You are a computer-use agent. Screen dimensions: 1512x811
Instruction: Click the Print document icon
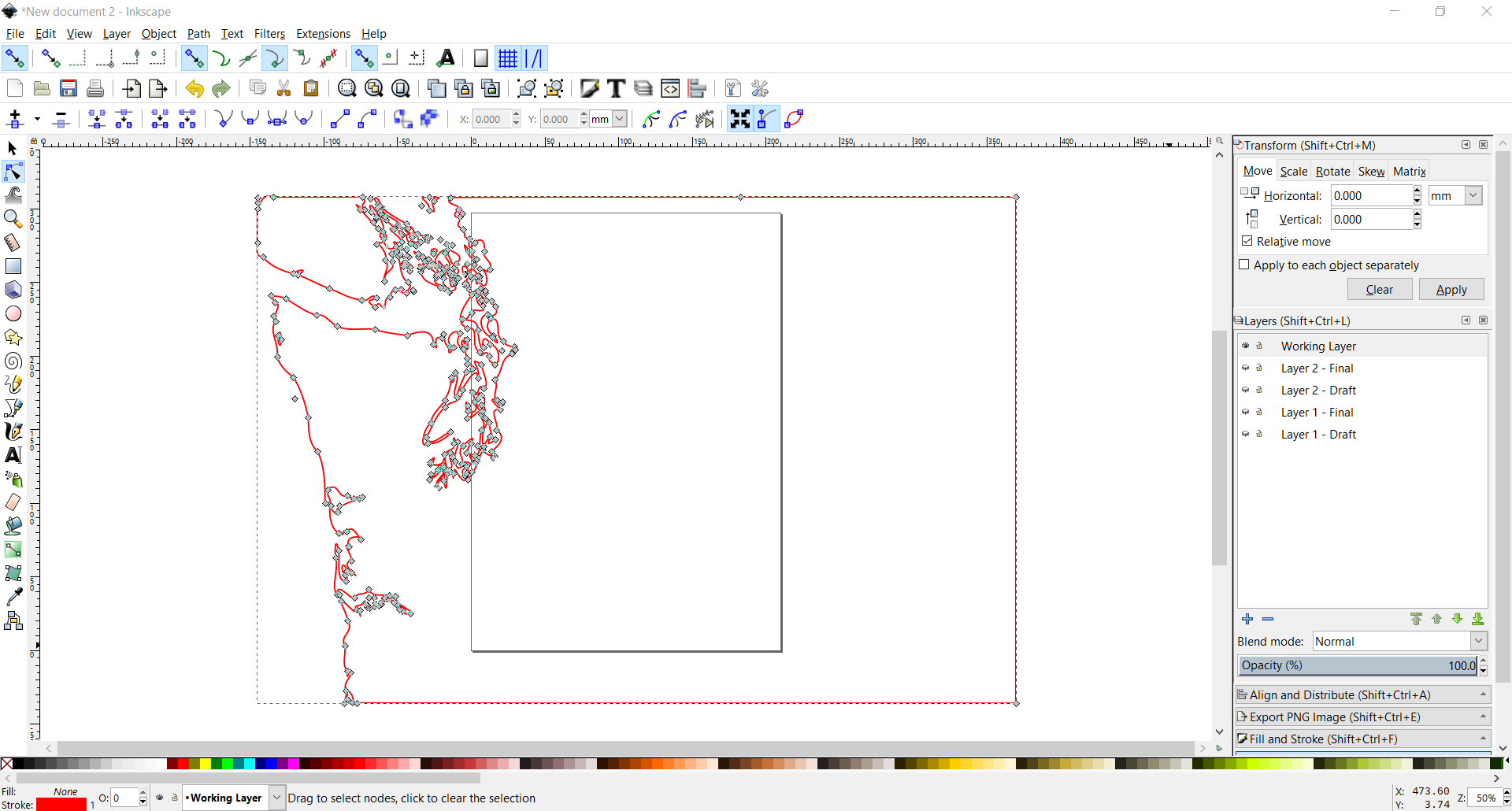(95, 88)
